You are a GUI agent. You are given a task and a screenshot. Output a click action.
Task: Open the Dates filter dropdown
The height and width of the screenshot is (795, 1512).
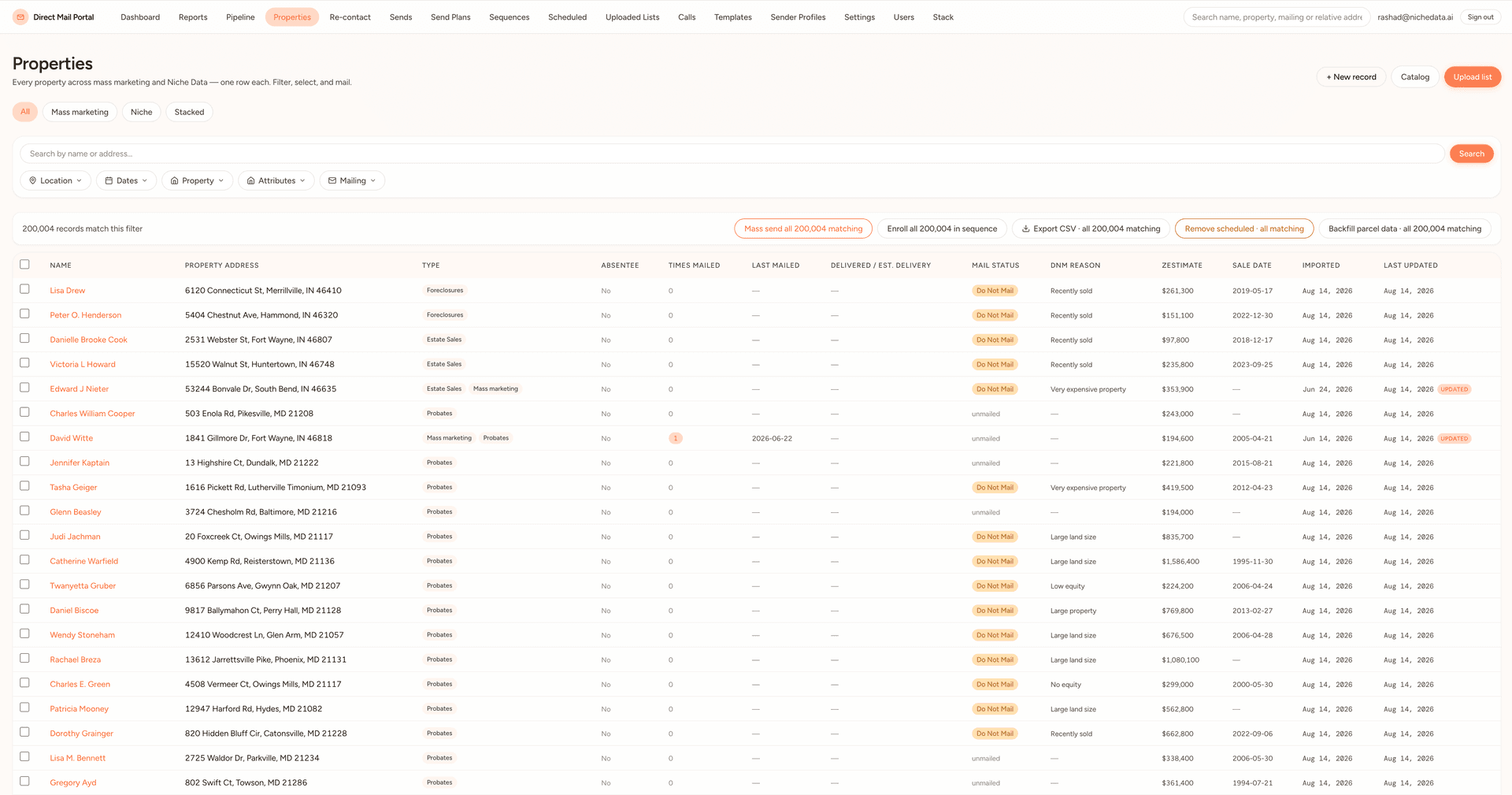coord(126,180)
